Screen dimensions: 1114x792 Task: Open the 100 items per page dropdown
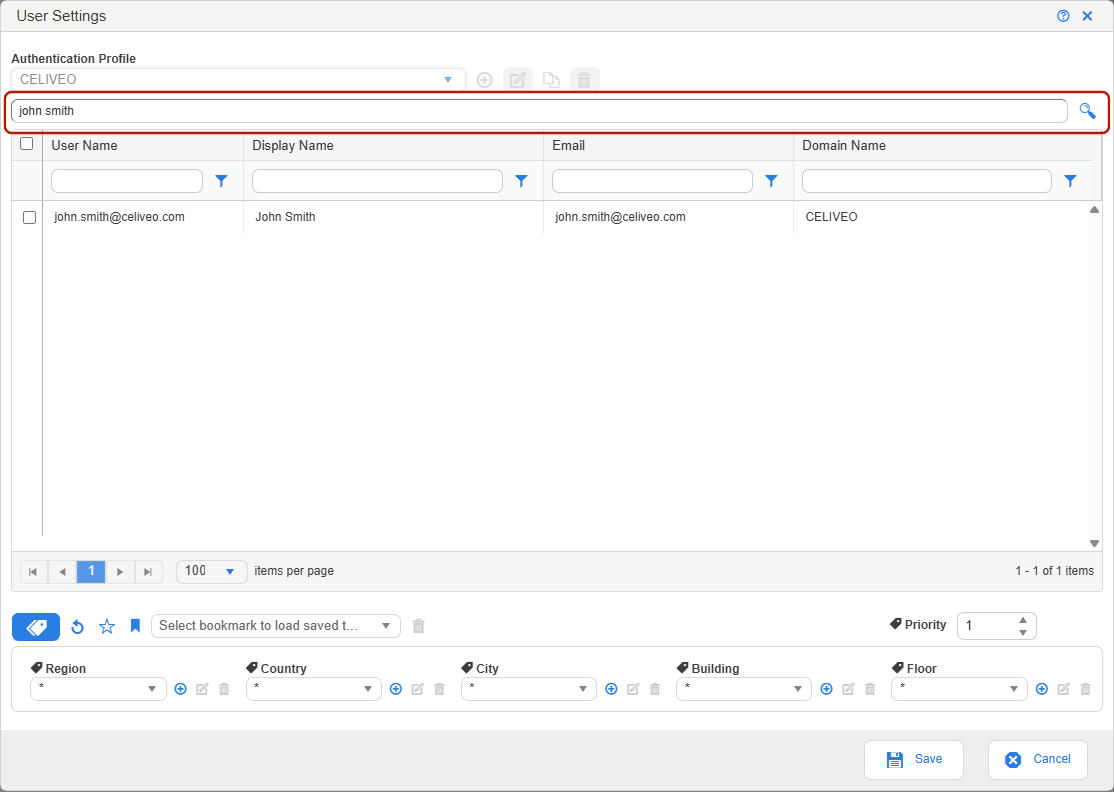[212, 572]
